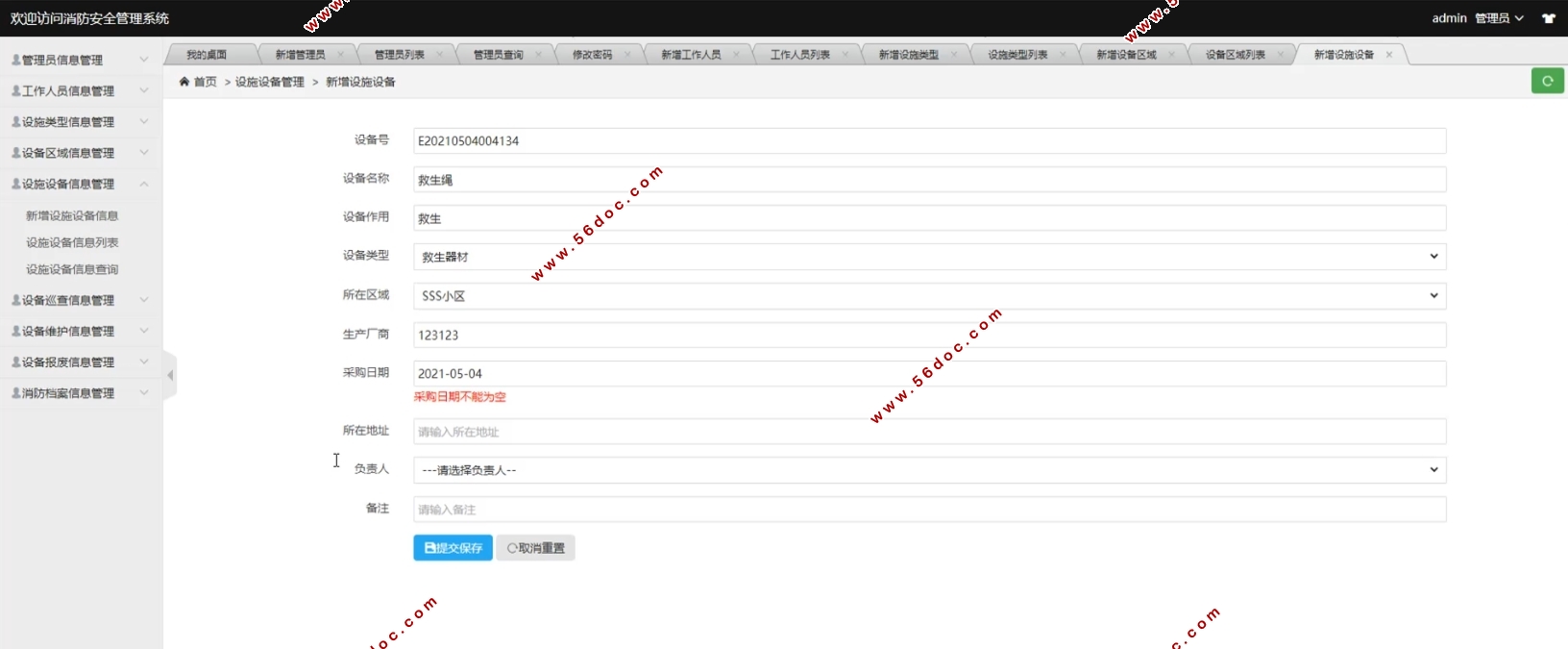The image size is (1568, 649).
Task: Click the 所在地址 address input field
Action: tap(930, 432)
